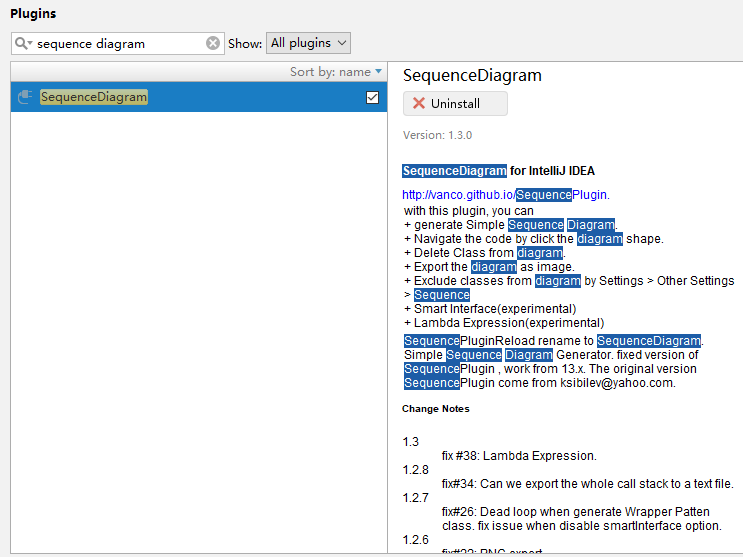Toggle the SequenceDiagram enabled checkbox

click(x=372, y=97)
